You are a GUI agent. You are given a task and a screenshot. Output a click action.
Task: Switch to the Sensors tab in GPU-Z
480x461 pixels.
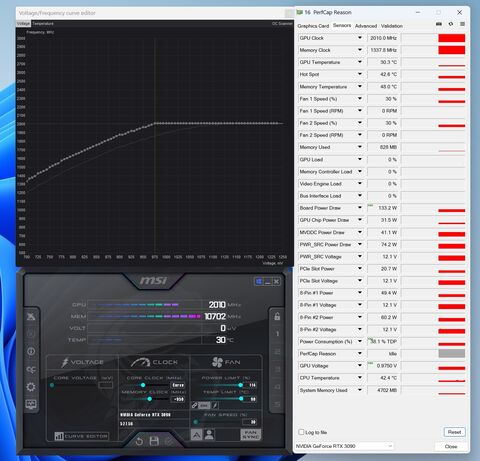[342, 25]
